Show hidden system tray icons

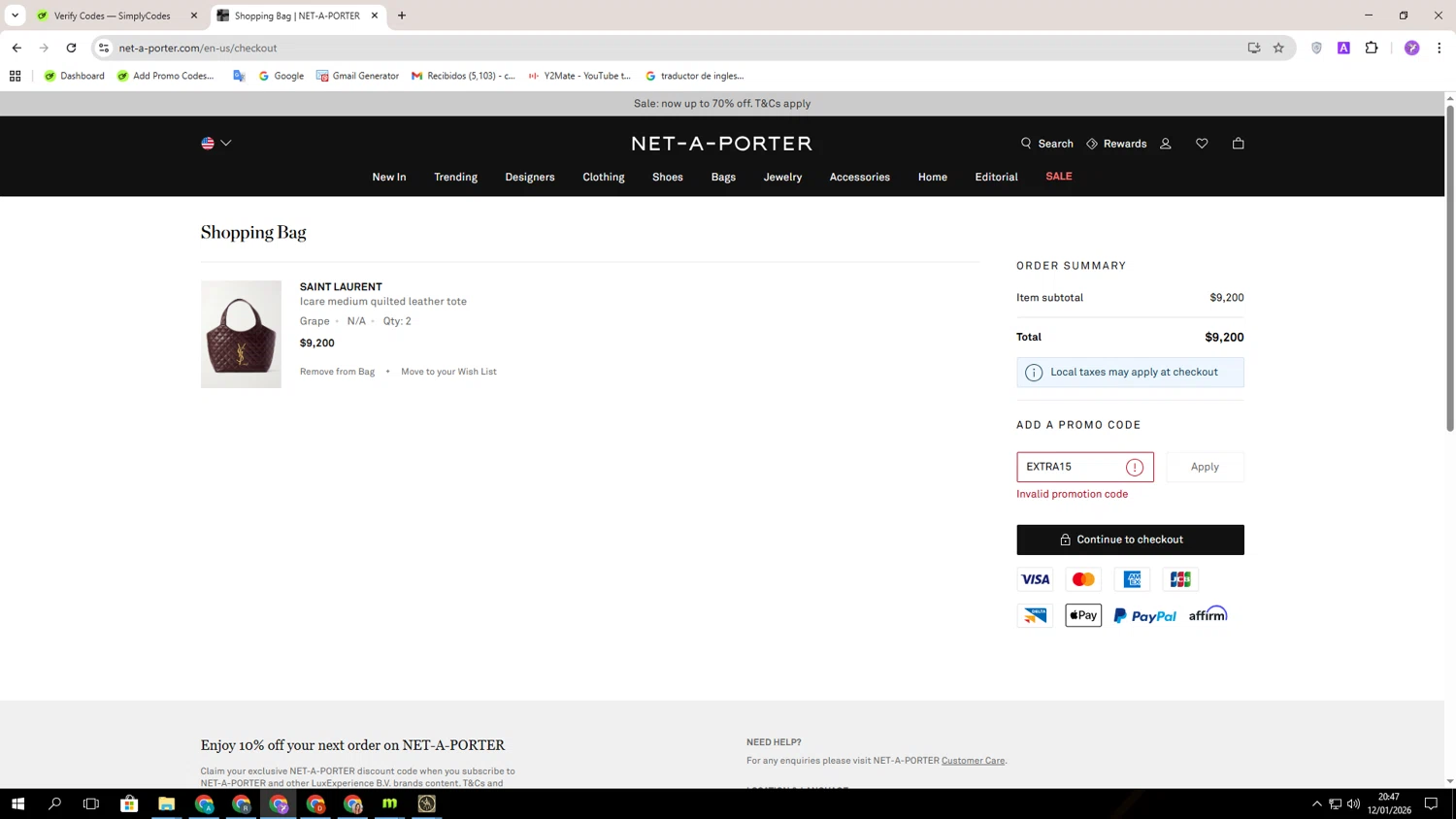pos(1316,803)
